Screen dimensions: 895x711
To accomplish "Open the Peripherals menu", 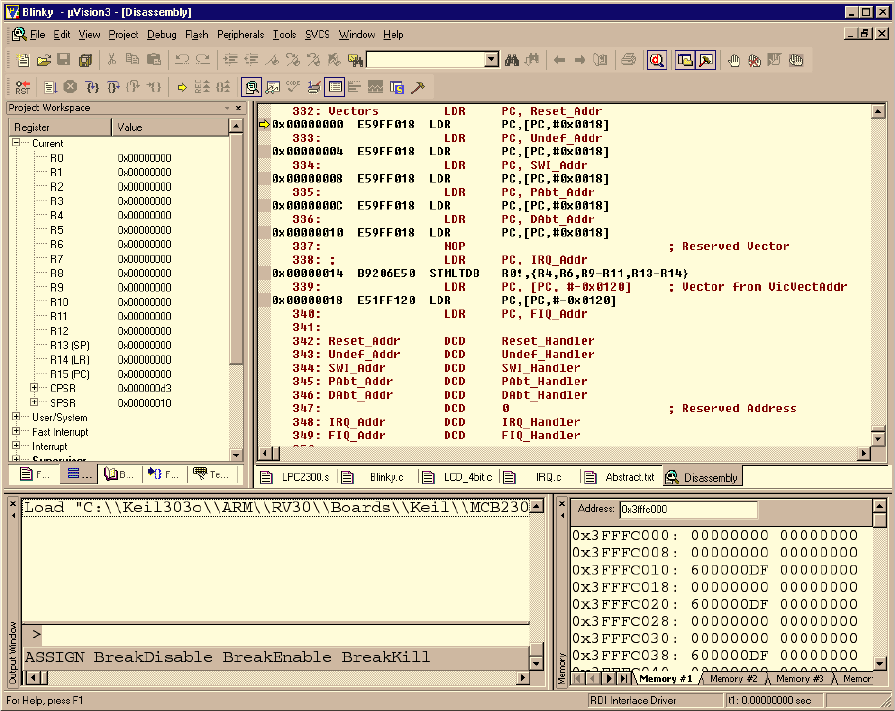I will click(240, 34).
